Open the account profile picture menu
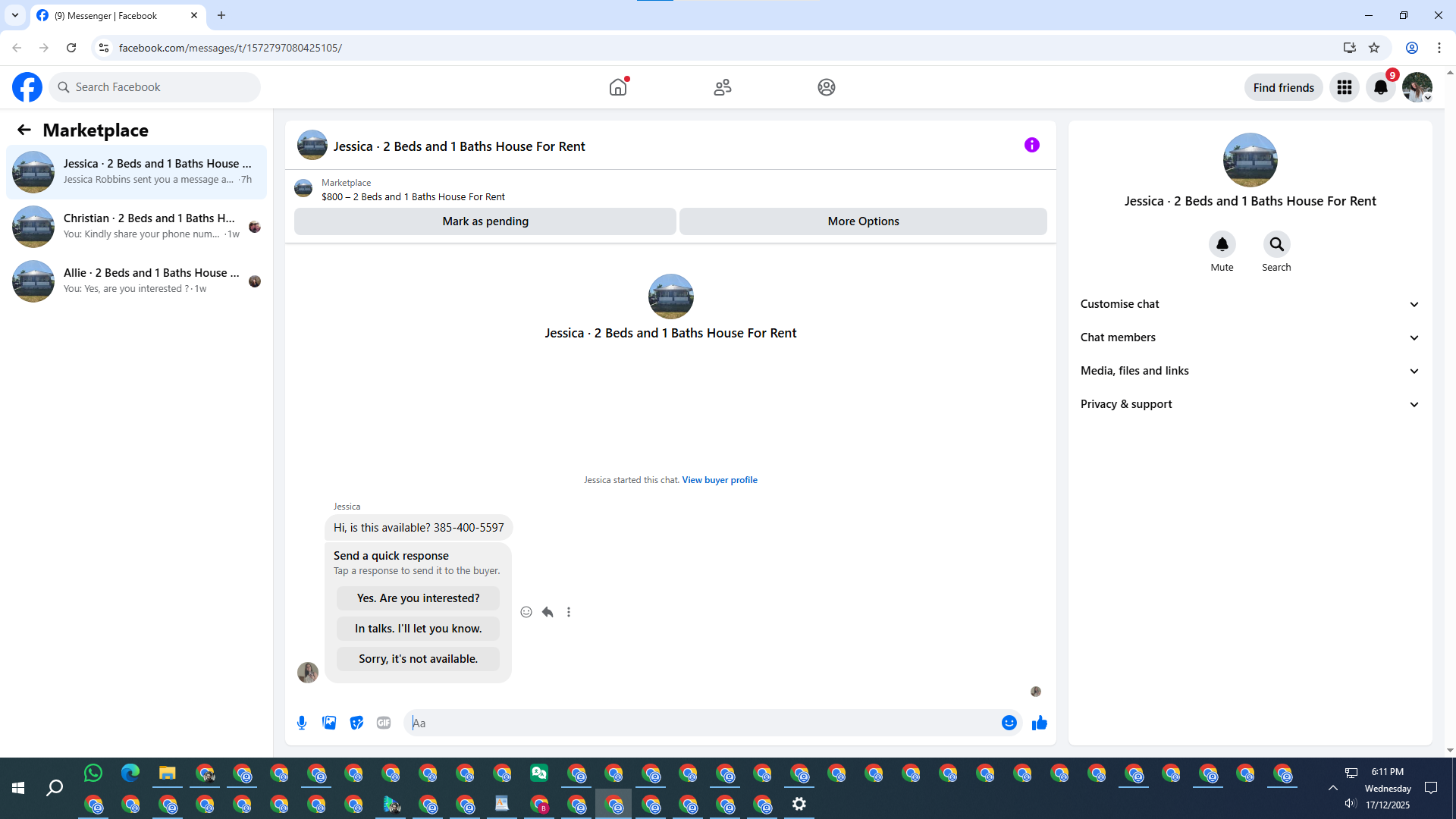This screenshot has width=1456, height=819. point(1417,87)
